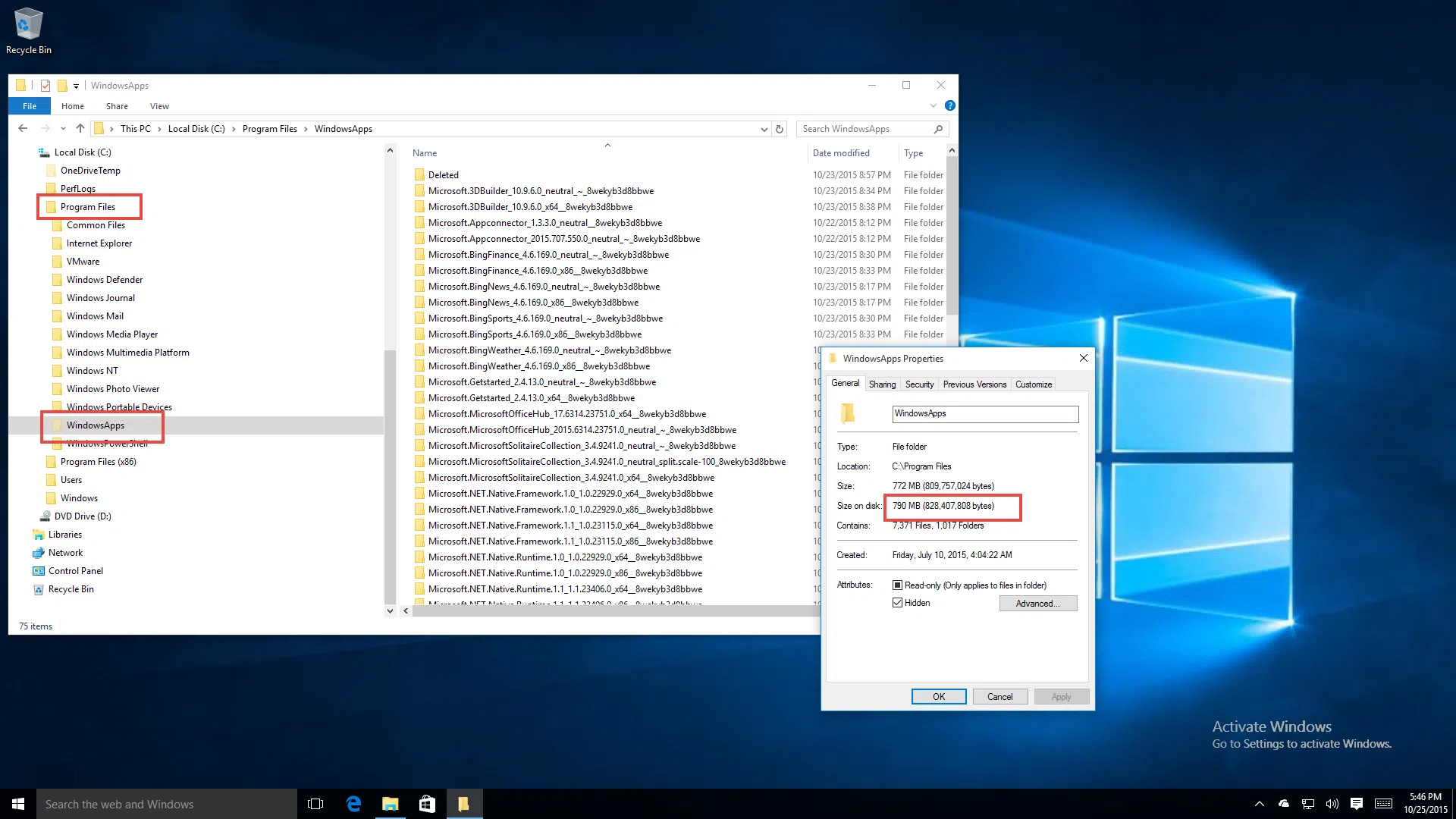
Task: Open the Recycle Bin desktop icon
Action: click(29, 31)
